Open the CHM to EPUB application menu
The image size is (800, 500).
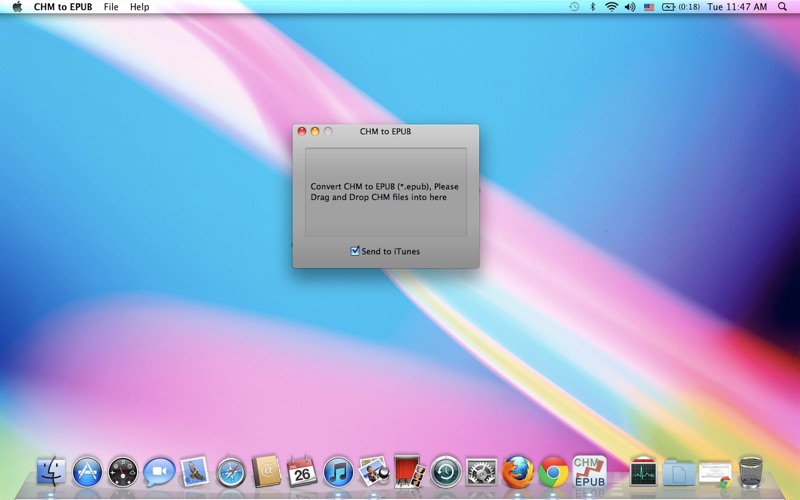point(63,7)
